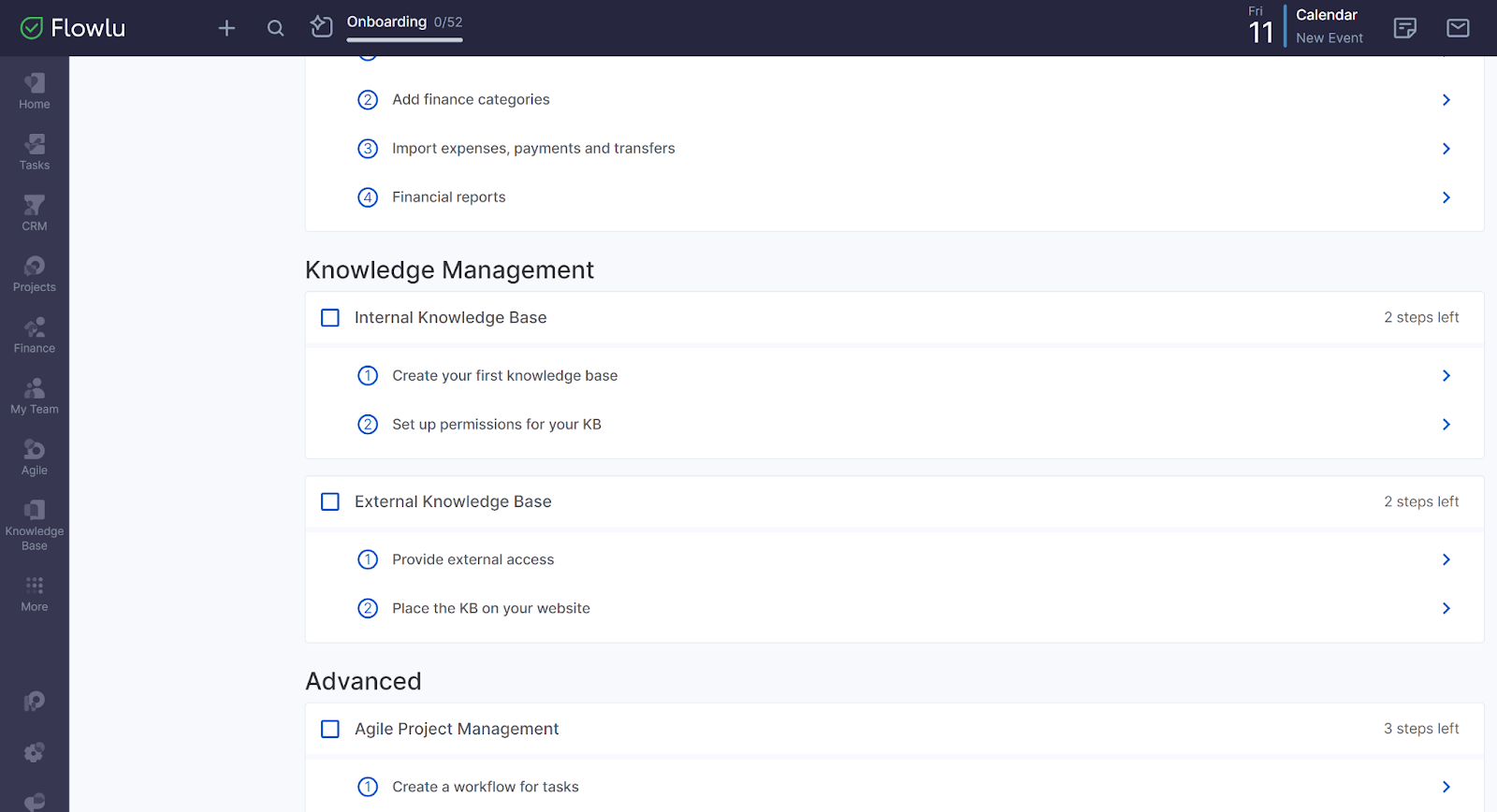Click New Event under Calendar
1497x812 pixels.
tap(1329, 38)
